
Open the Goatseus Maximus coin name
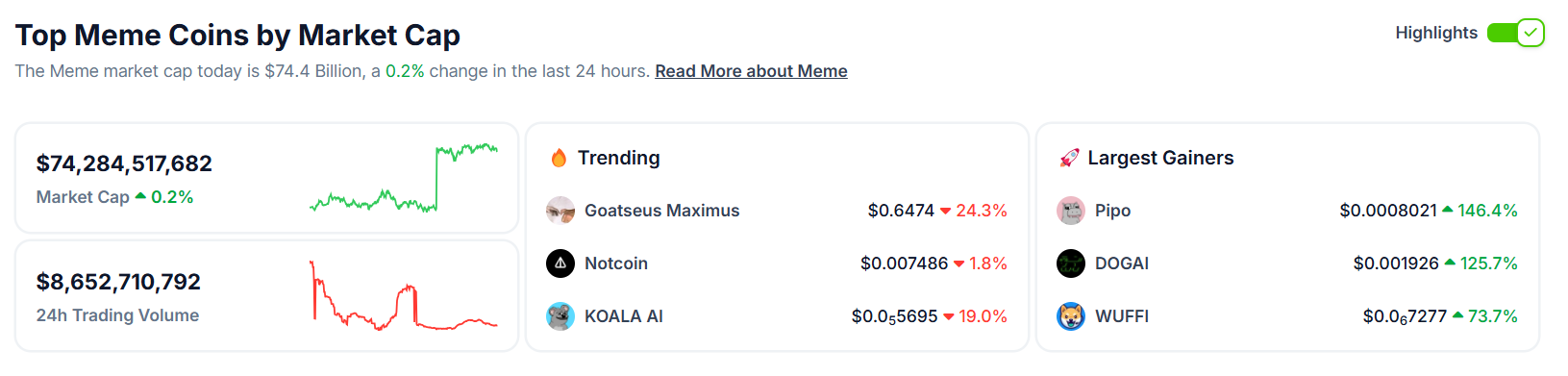pyautogui.click(x=662, y=211)
